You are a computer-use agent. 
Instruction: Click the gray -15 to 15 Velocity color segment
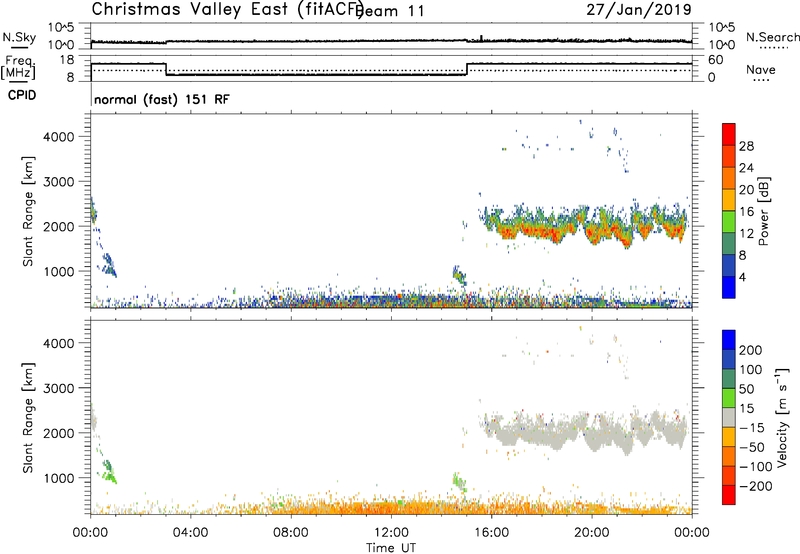(729, 418)
